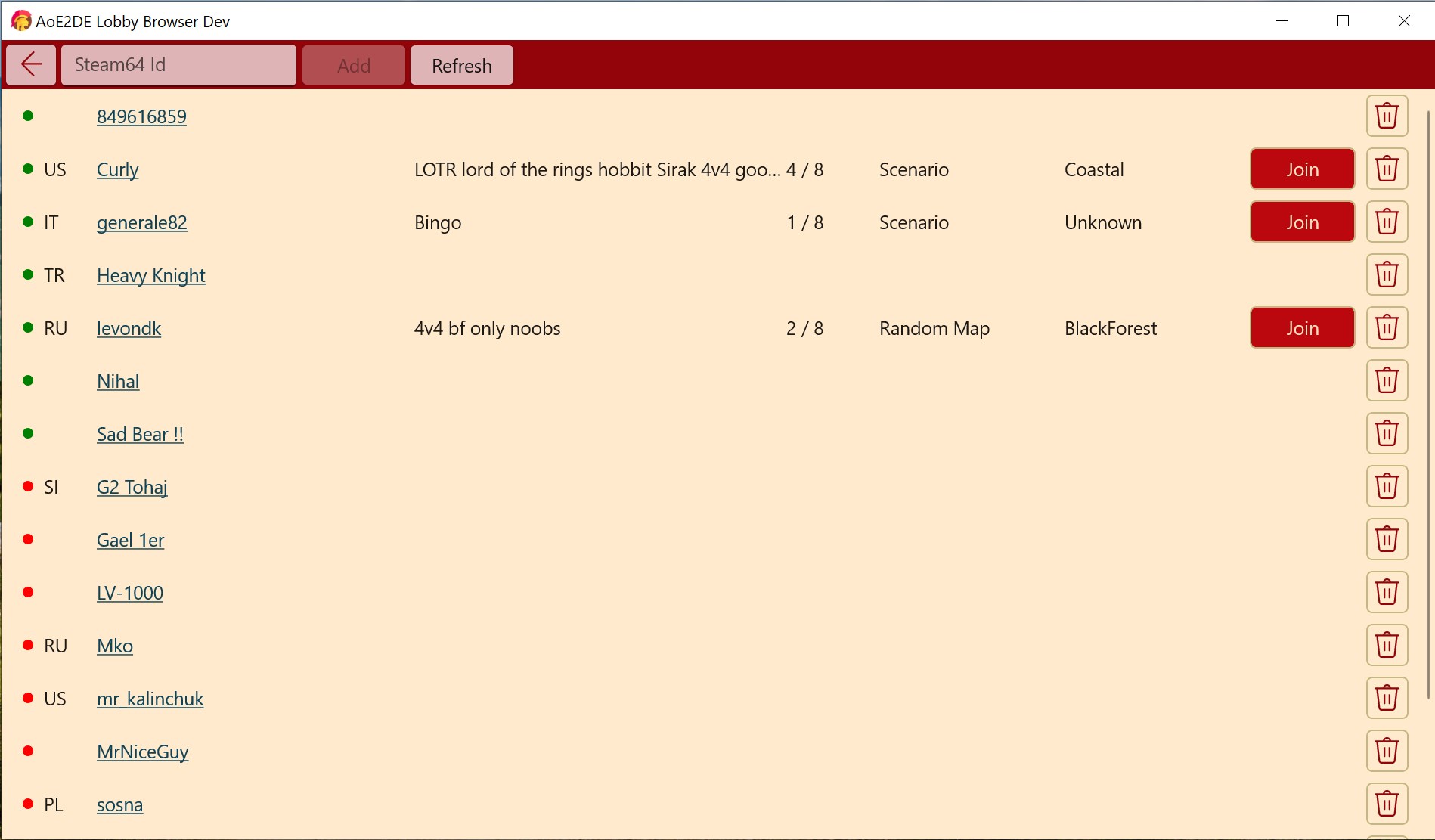Click the vertical scrollbar thumb
Image resolution: width=1435 pixels, height=840 pixels.
tap(1428, 405)
